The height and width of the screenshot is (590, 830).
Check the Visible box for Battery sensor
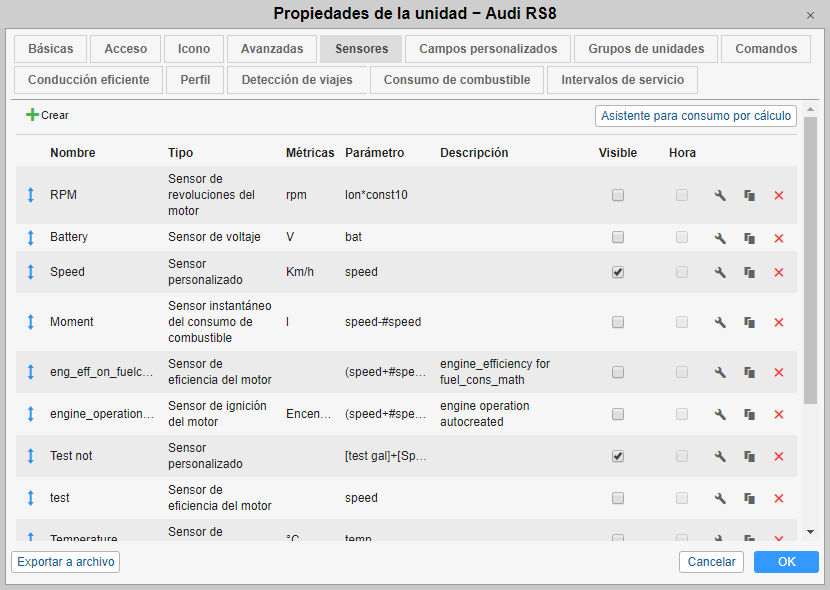coord(618,237)
